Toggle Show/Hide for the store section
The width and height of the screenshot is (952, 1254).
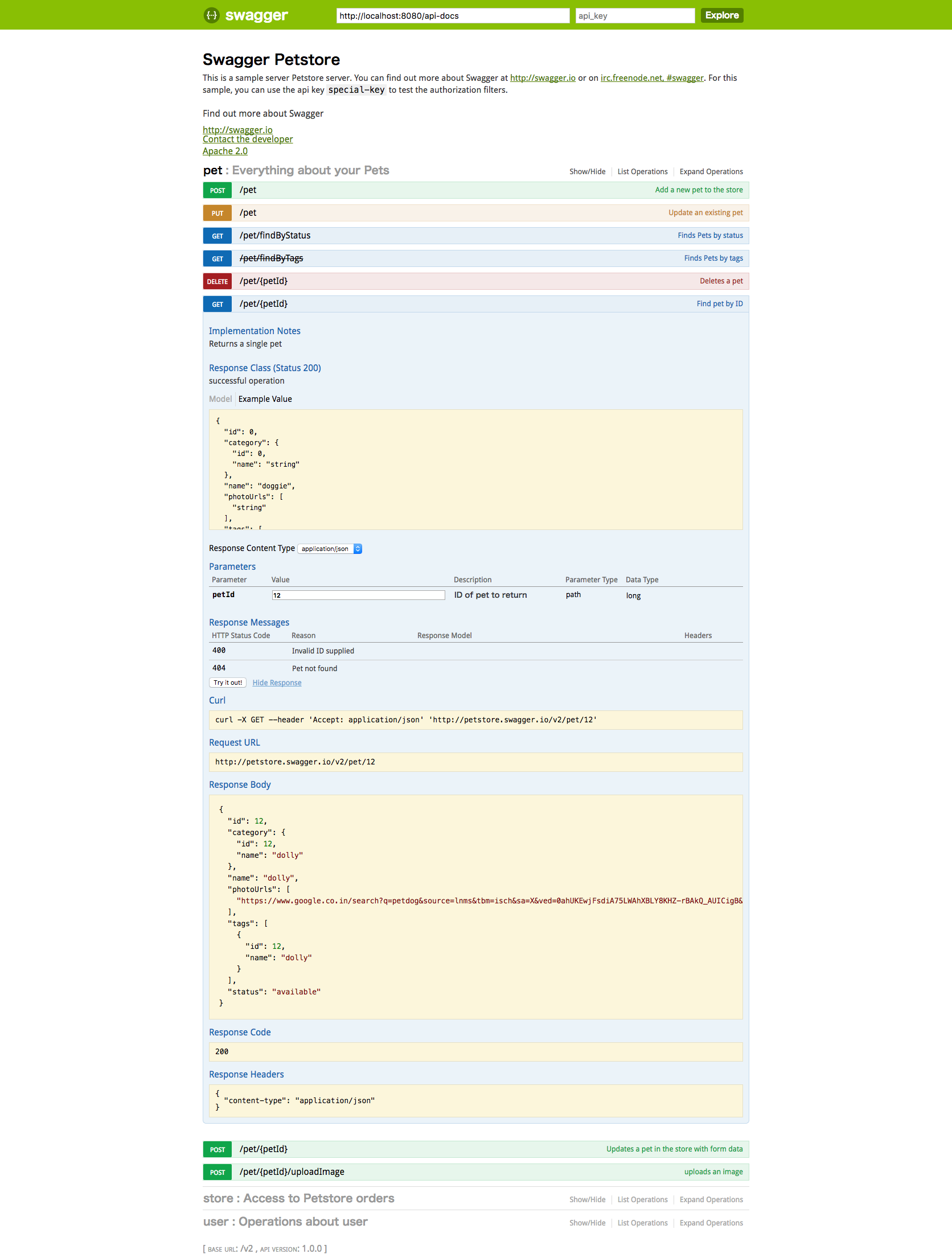pyautogui.click(x=587, y=1199)
